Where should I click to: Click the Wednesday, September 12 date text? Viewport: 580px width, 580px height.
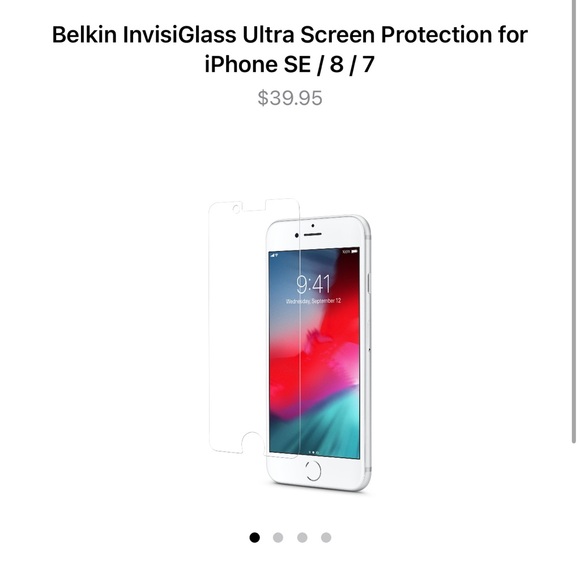coord(313,301)
